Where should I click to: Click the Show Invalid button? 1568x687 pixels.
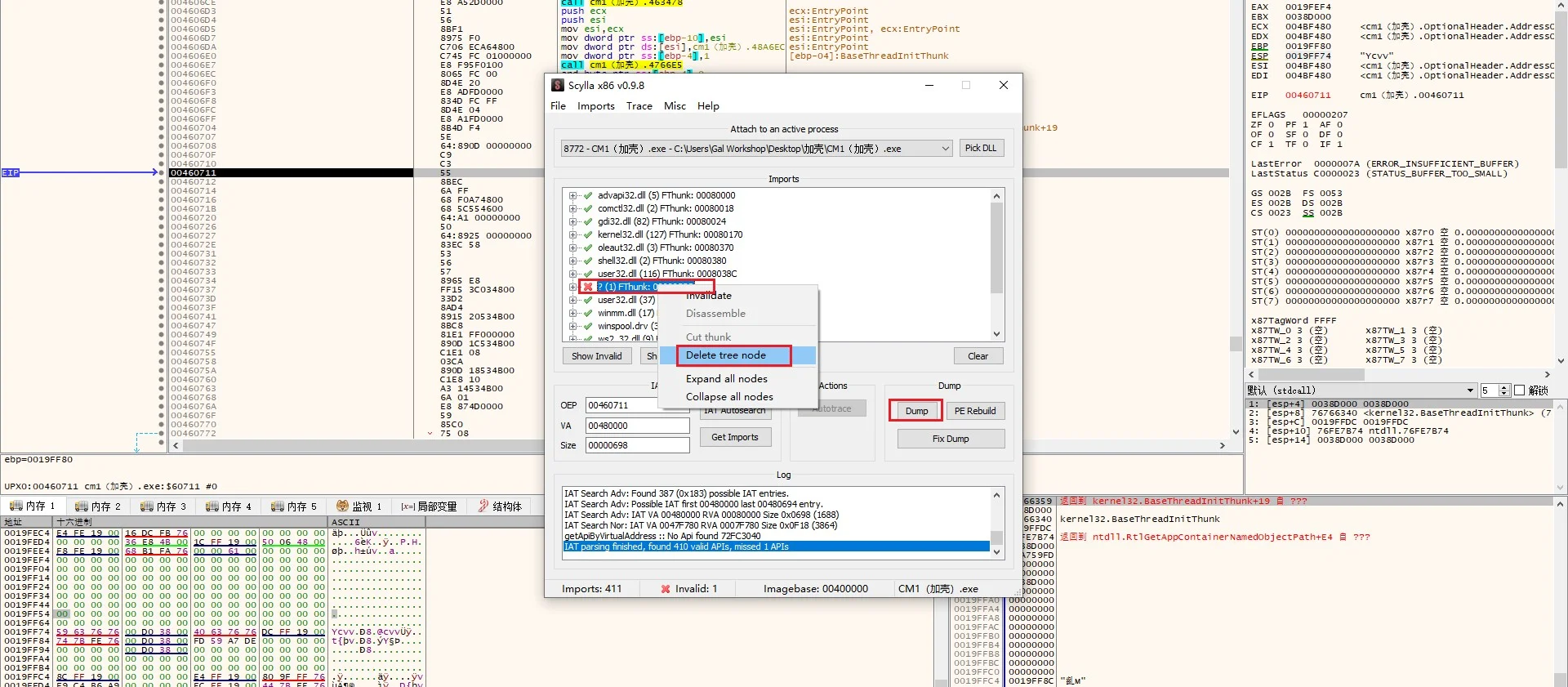[x=597, y=356]
